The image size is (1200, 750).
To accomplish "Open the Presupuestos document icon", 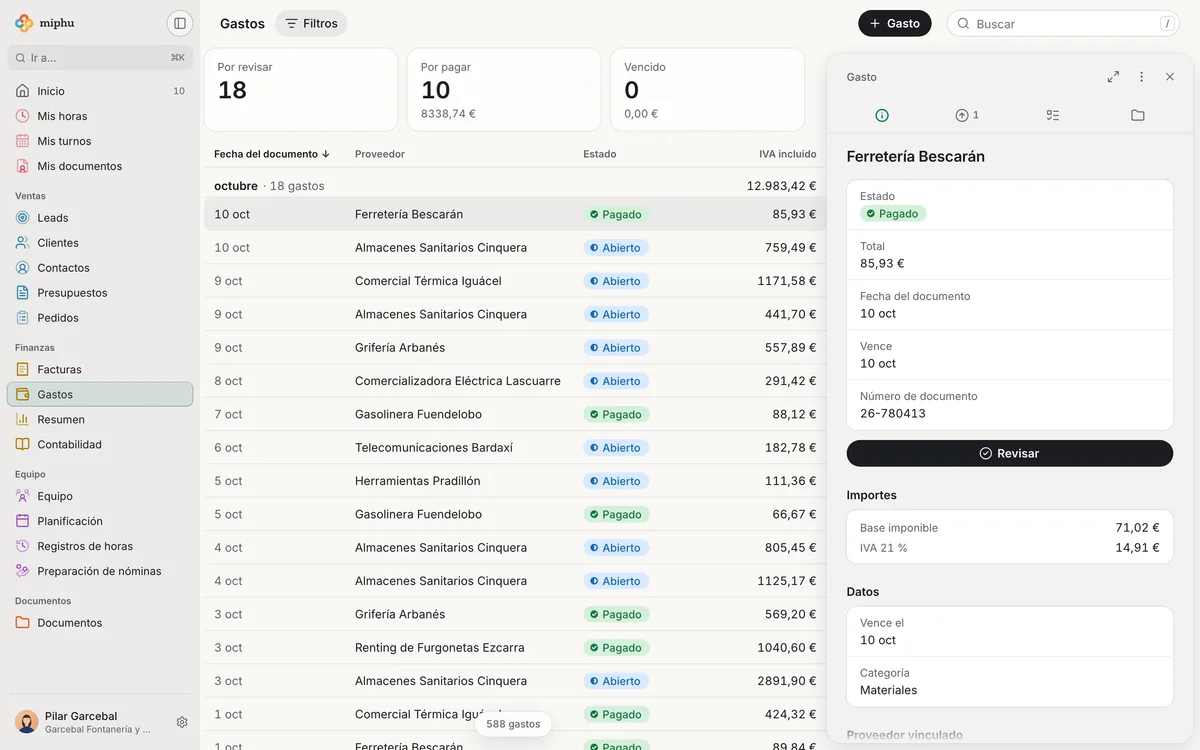I will point(23,293).
